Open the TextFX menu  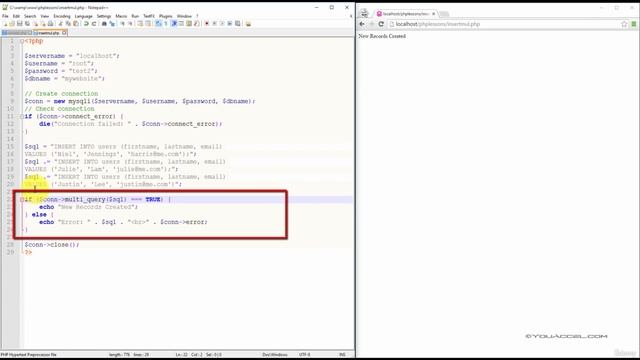pyautogui.click(x=149, y=16)
